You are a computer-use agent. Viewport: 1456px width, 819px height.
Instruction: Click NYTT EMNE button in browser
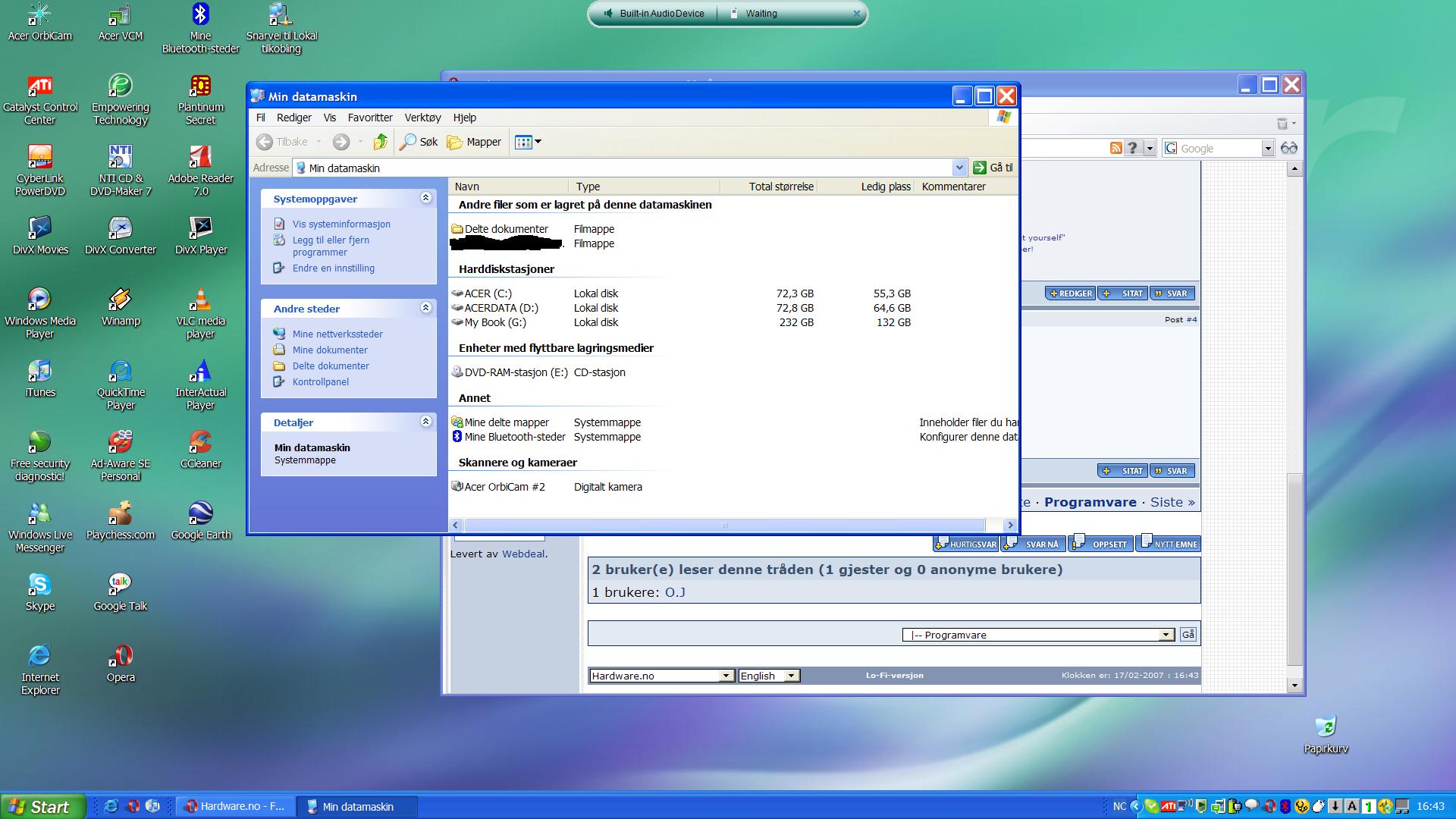[x=1169, y=544]
